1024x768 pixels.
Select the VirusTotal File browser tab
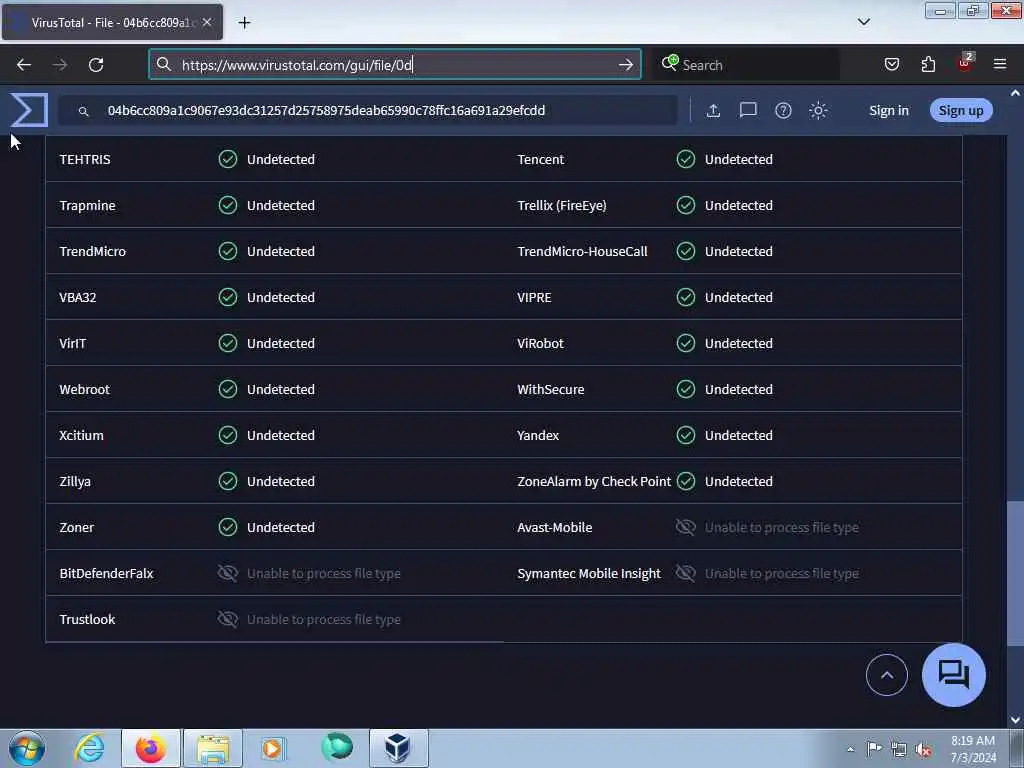tap(112, 22)
